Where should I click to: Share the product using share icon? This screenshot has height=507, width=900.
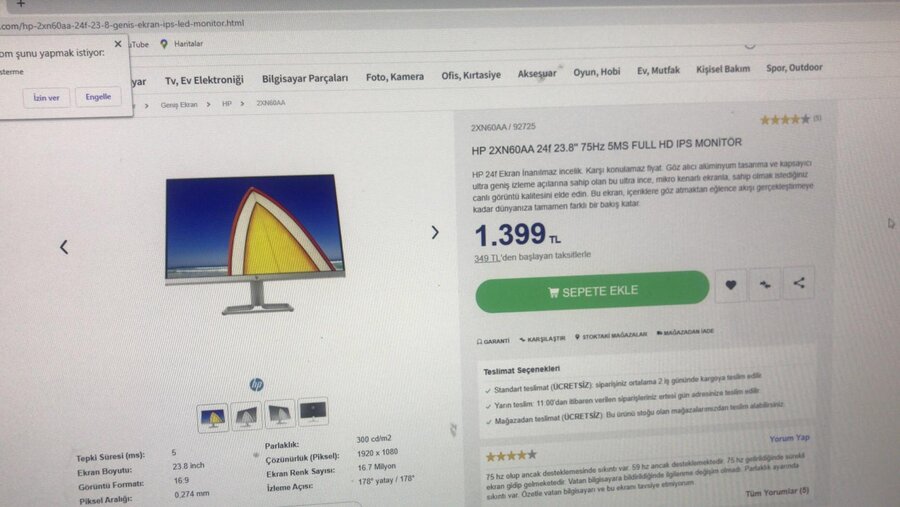pyautogui.click(x=798, y=282)
